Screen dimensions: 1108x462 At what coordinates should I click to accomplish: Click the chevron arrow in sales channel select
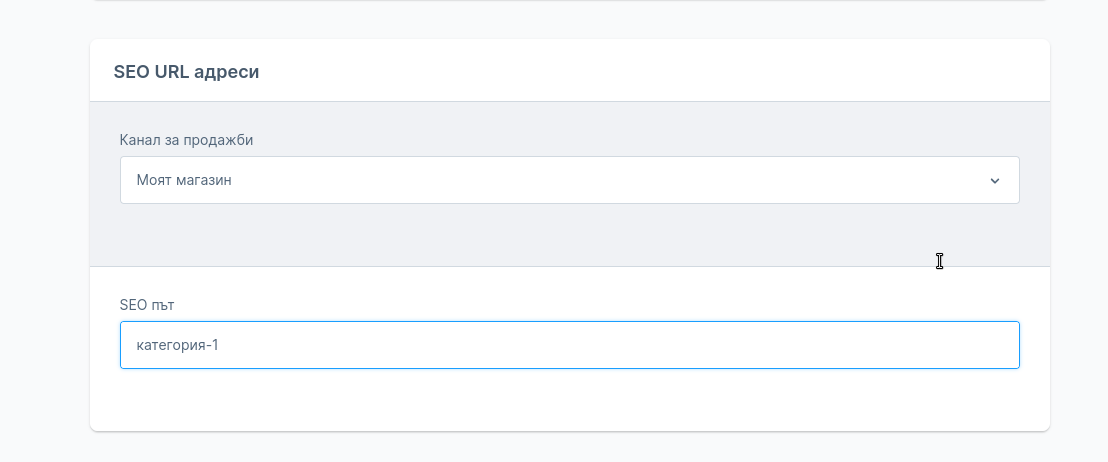pyautogui.click(x=994, y=181)
